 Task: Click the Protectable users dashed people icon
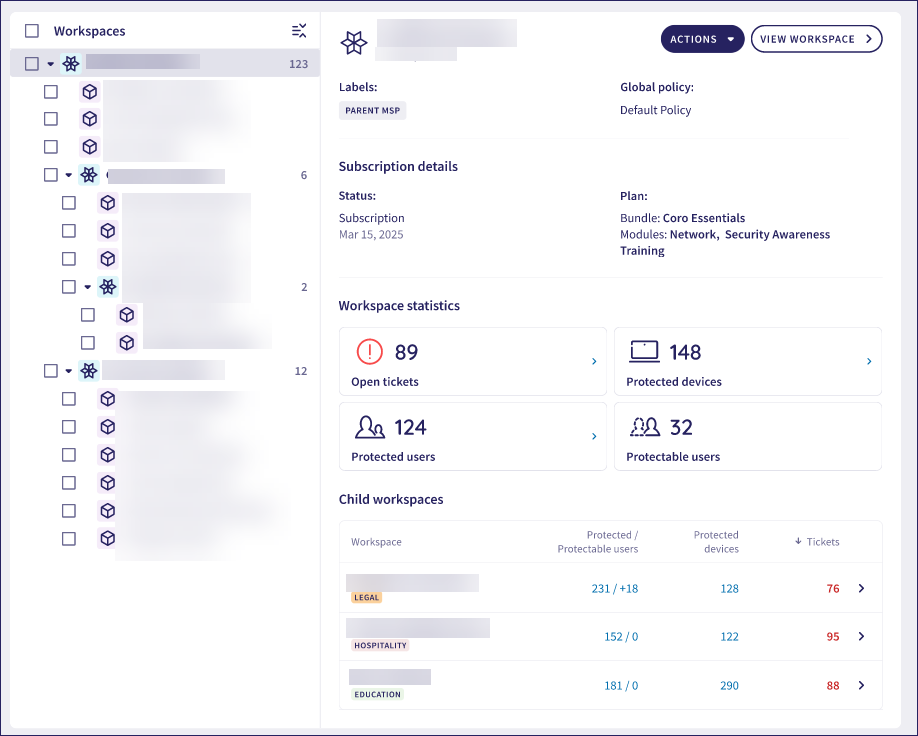(644, 427)
